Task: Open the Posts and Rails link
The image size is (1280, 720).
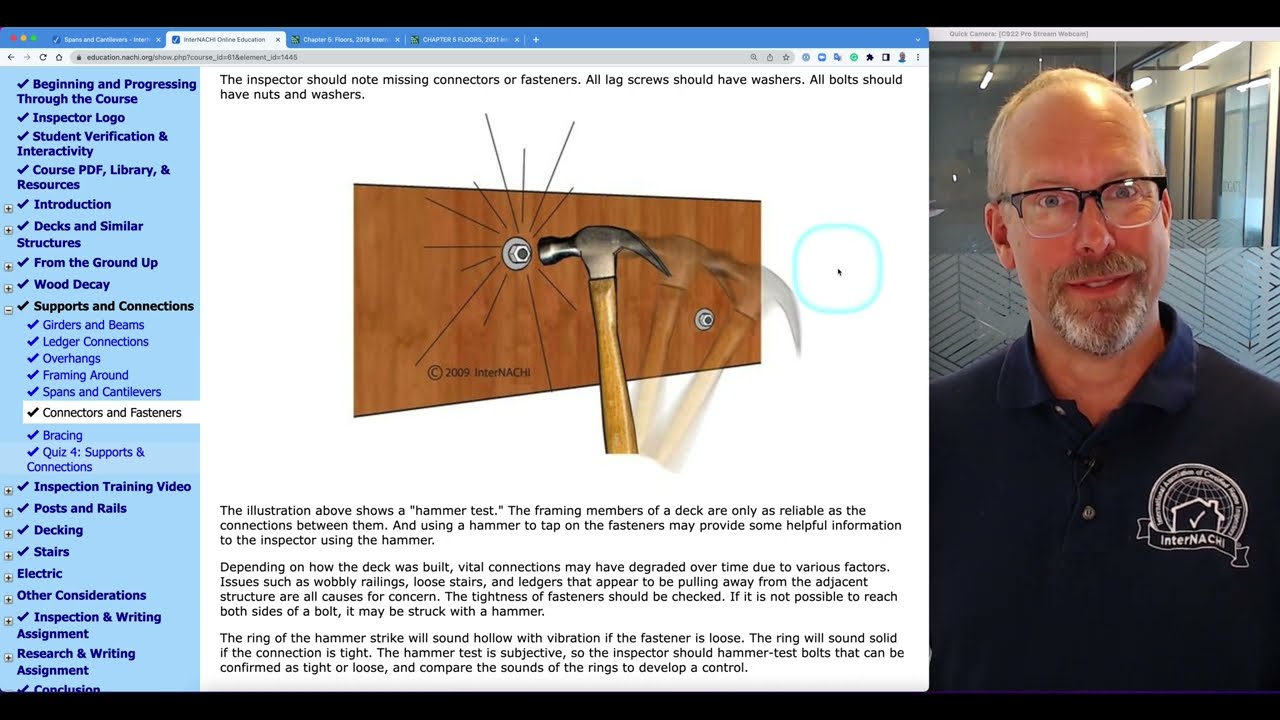Action: 80,508
